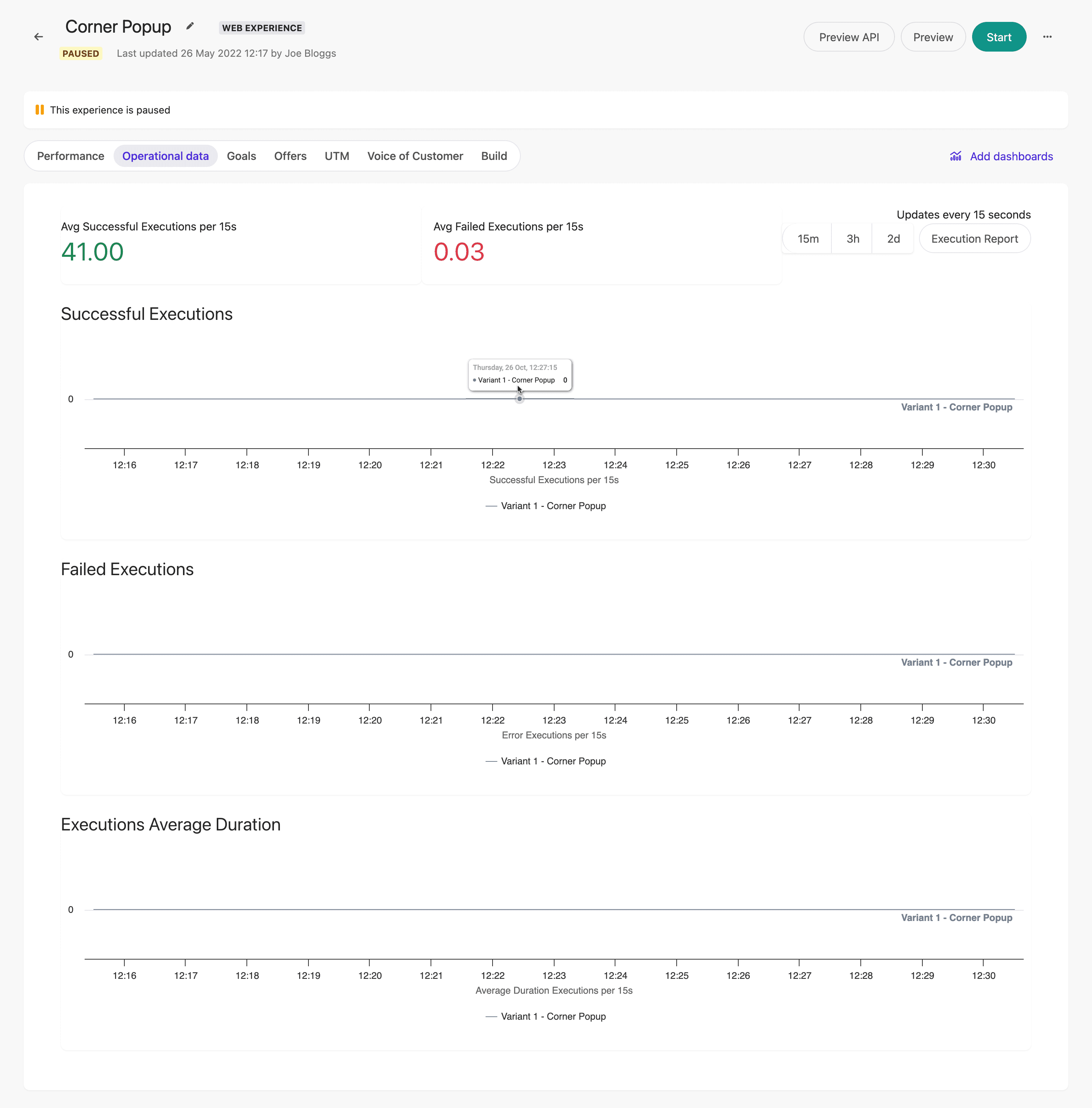Click 'Updates every 15 seconds' text
The image size is (1092, 1108).
964,214
